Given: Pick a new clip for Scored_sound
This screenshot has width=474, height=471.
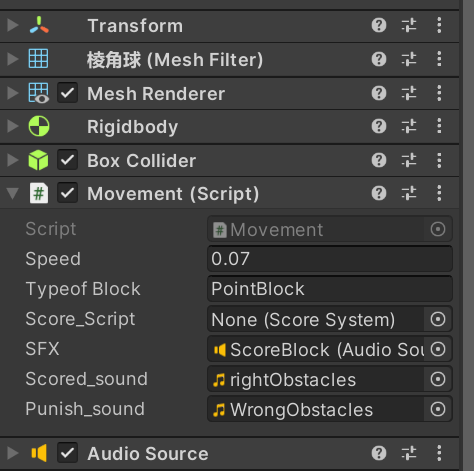Looking at the screenshot, I should [x=438, y=379].
